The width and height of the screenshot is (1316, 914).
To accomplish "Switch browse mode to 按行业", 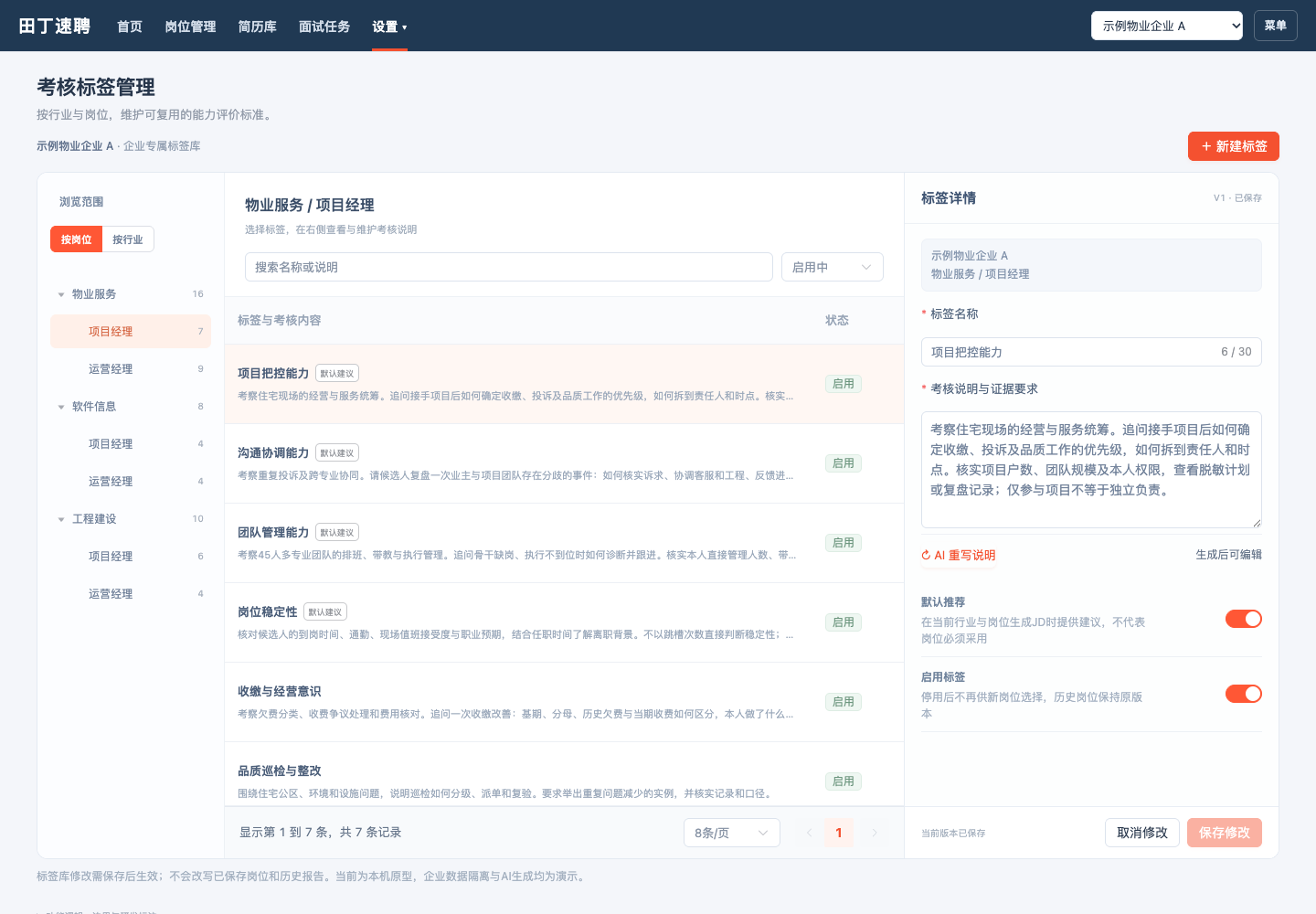I will pyautogui.click(x=128, y=239).
